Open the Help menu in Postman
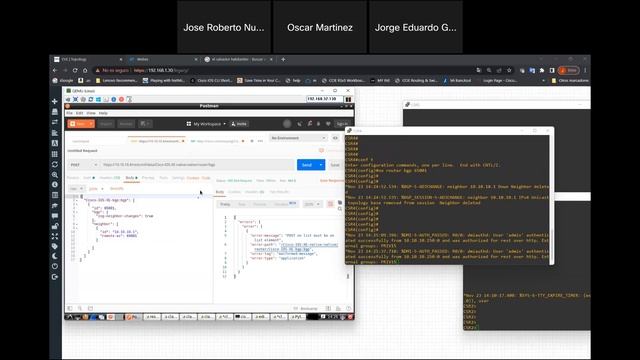The image size is (640, 360). [103, 113]
